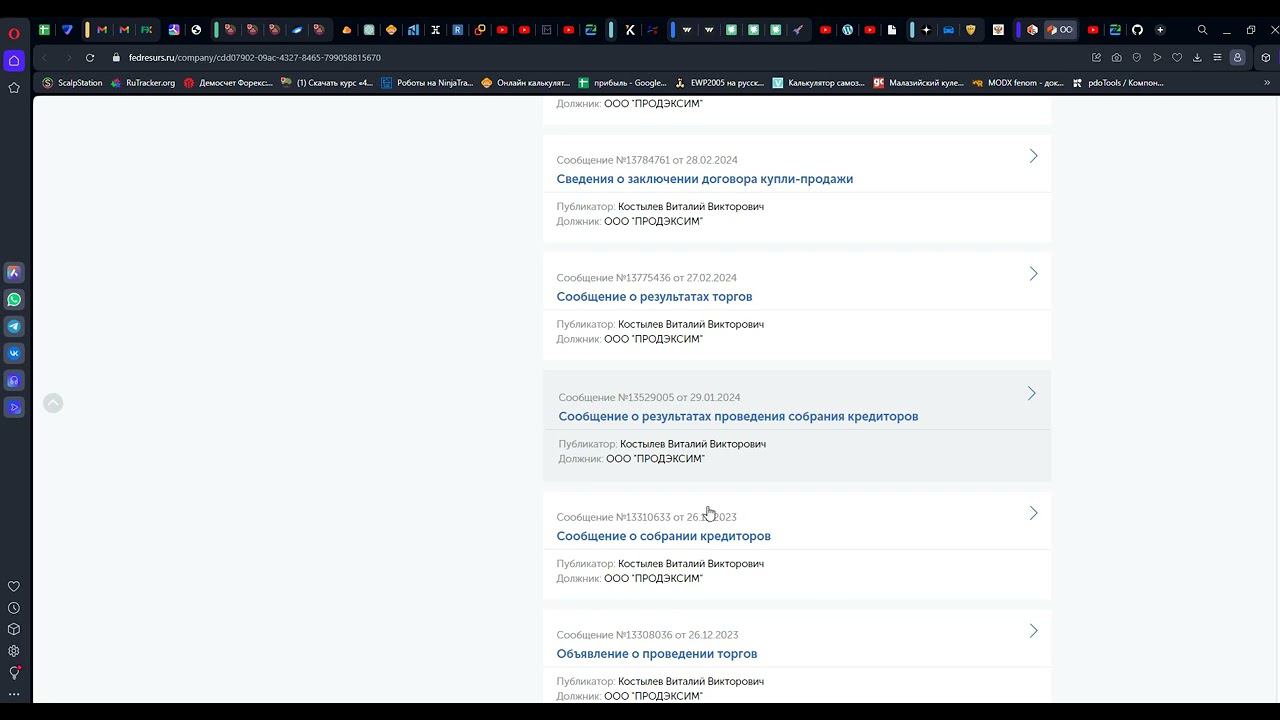1280x720 pixels.
Task: Open sidebar three-dots more menu
Action: (14, 693)
